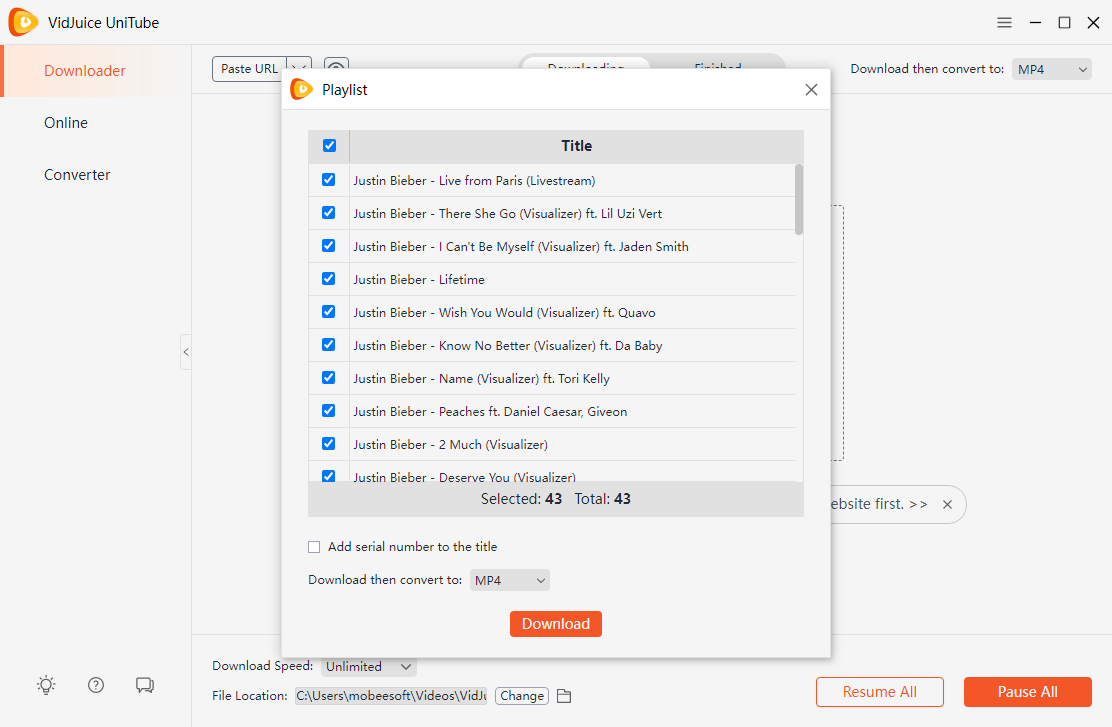Uncheck '2 Much (Visualizer)' checkbox
Image resolution: width=1112 pixels, height=727 pixels.
click(x=328, y=443)
